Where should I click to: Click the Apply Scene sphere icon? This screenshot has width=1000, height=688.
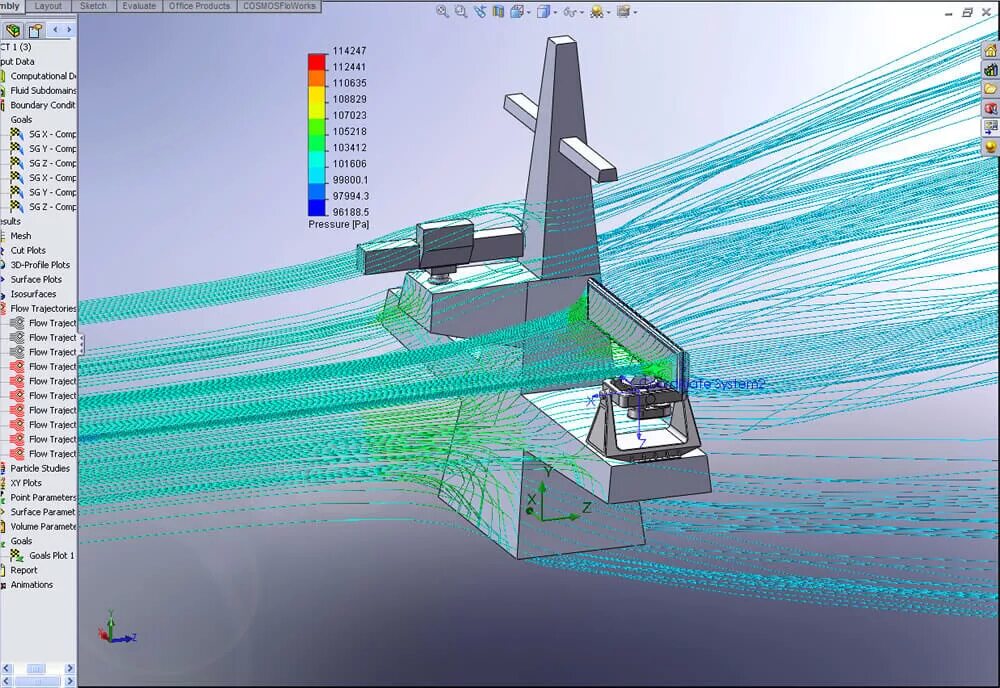(x=596, y=11)
